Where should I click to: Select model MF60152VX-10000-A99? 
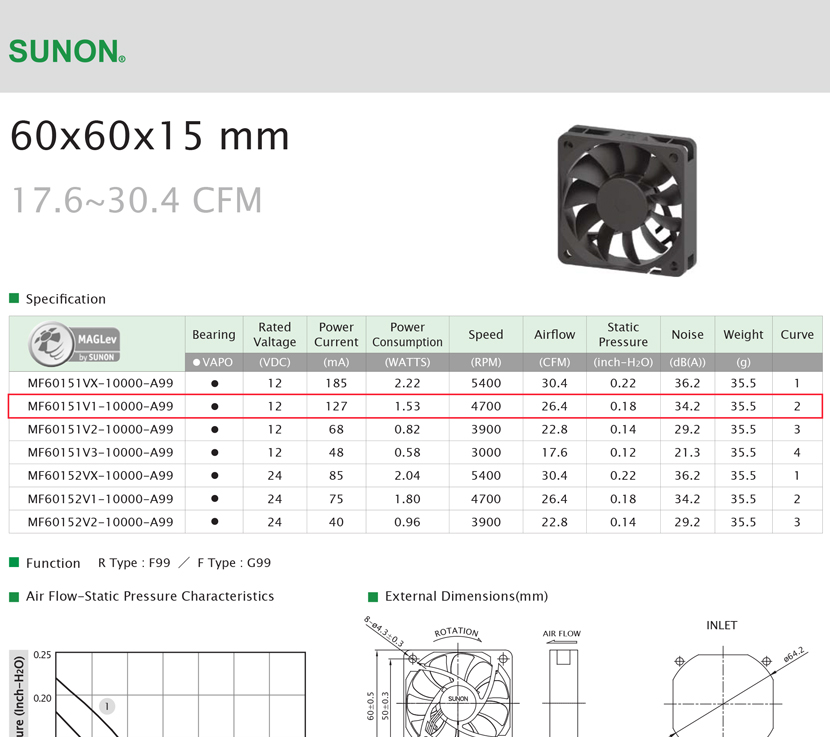click(101, 475)
